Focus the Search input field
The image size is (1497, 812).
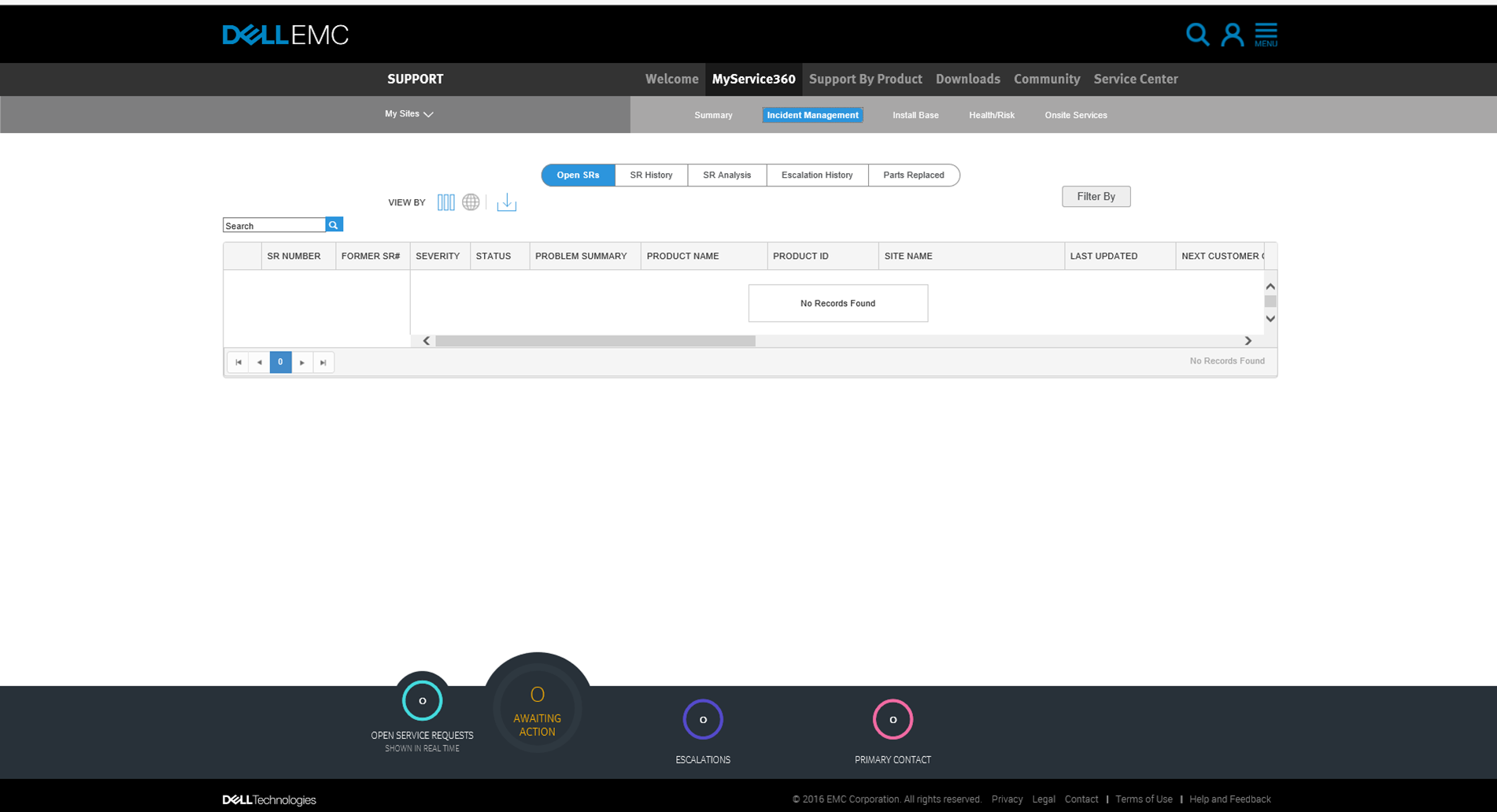(x=274, y=225)
